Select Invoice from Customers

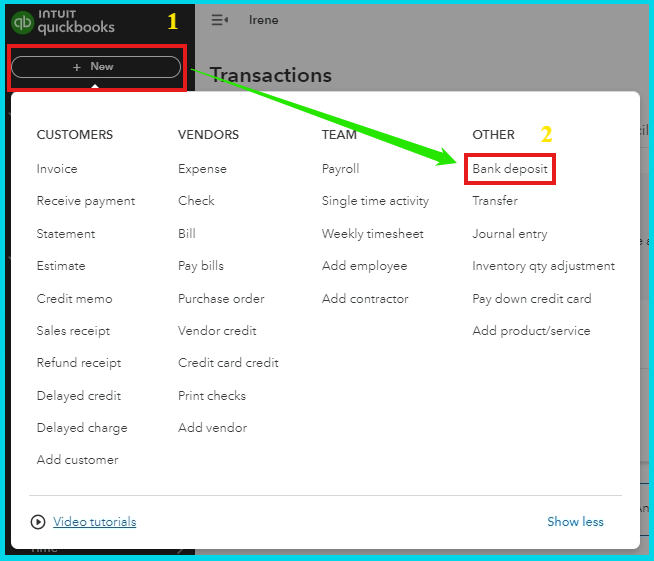click(x=57, y=169)
